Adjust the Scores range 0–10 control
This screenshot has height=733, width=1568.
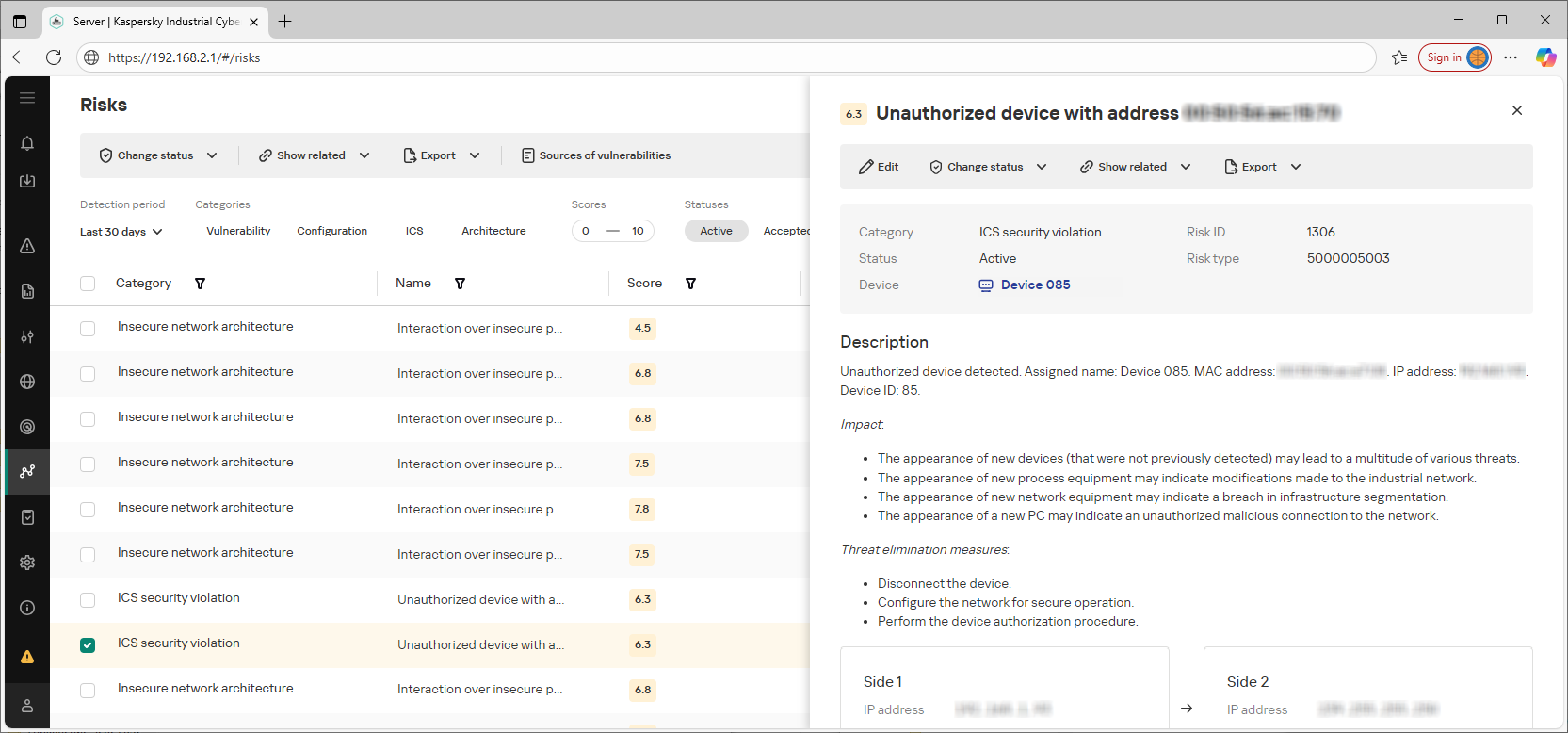click(612, 231)
